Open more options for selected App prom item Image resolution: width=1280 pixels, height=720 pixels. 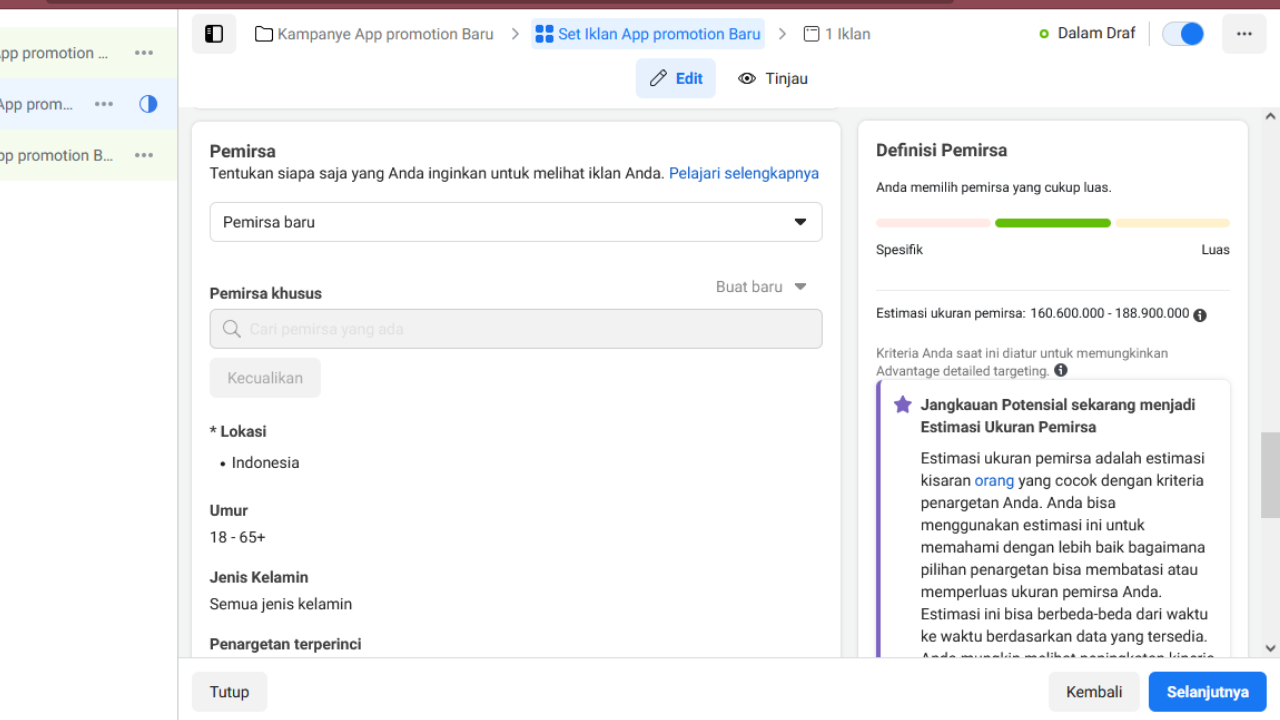[x=104, y=104]
